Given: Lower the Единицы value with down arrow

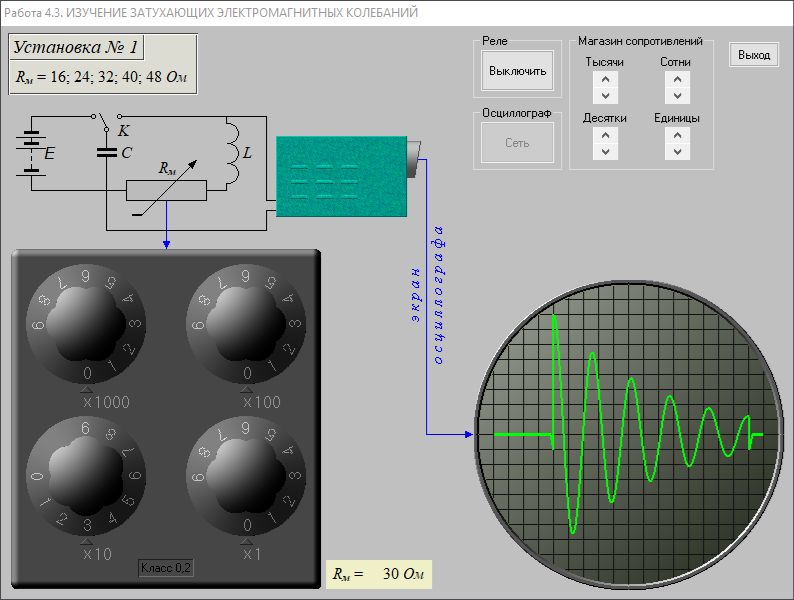Looking at the screenshot, I should [x=677, y=151].
